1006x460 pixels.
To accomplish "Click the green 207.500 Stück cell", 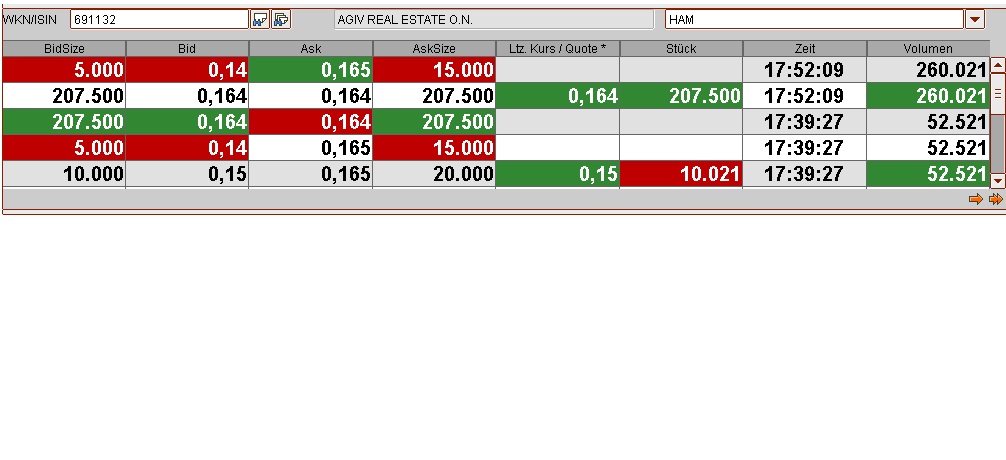I will (x=681, y=96).
